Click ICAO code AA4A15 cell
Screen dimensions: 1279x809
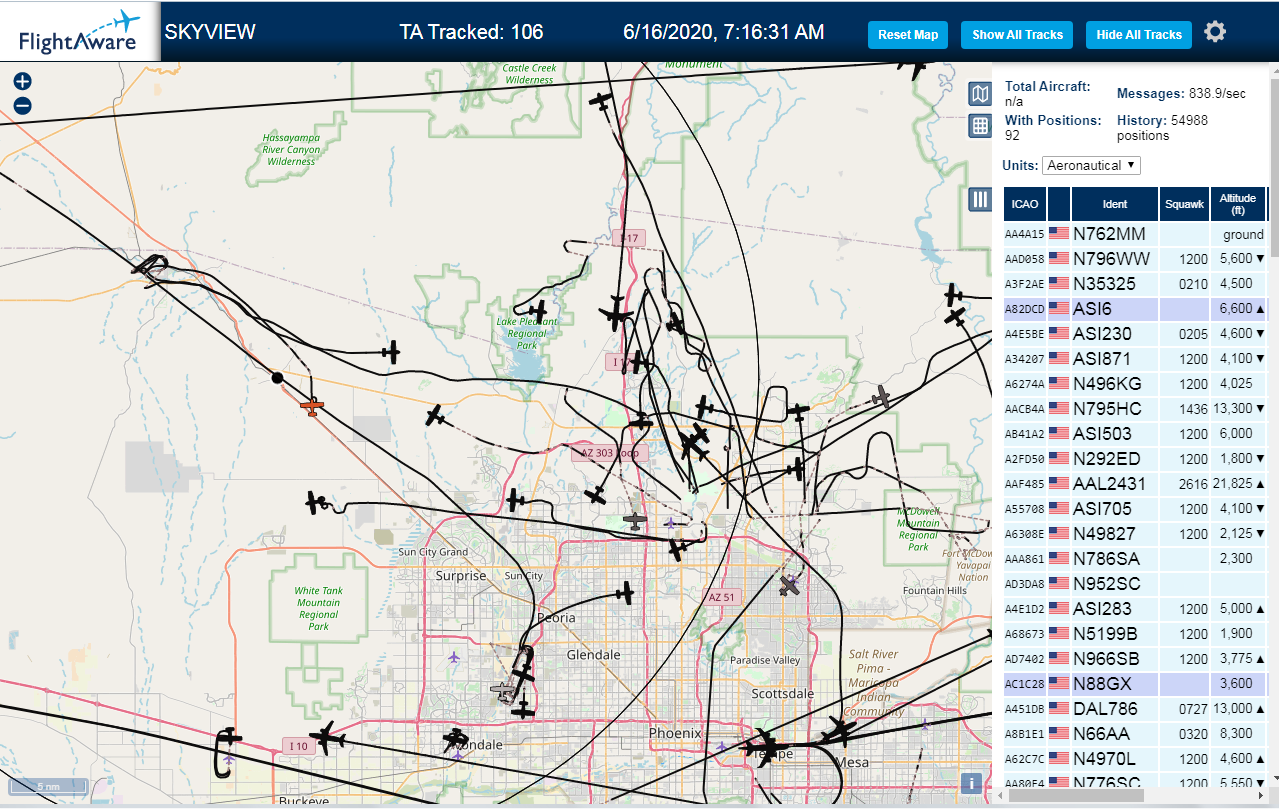coord(1025,235)
